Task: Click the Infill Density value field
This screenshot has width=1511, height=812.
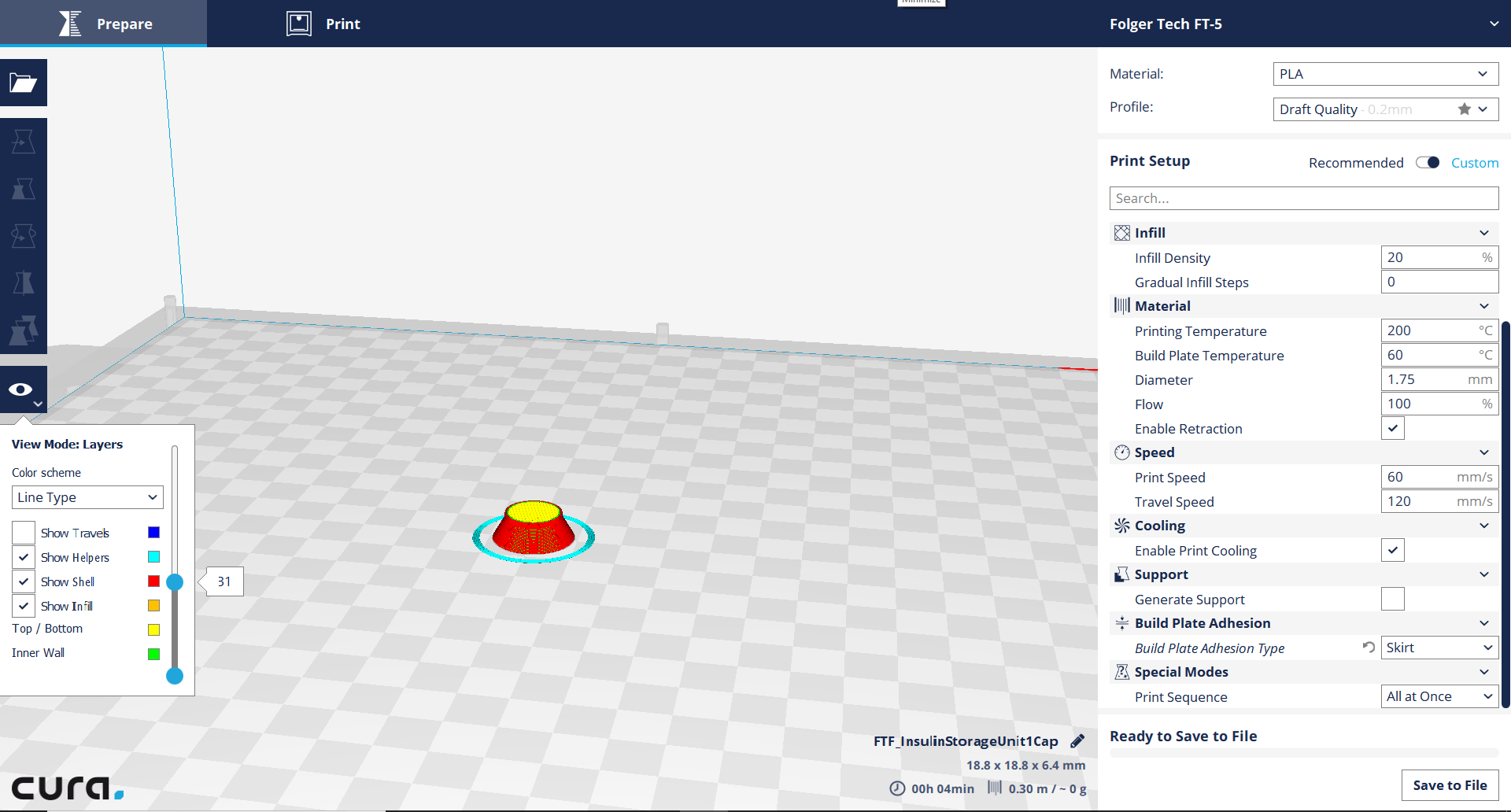Action: coord(1439,257)
